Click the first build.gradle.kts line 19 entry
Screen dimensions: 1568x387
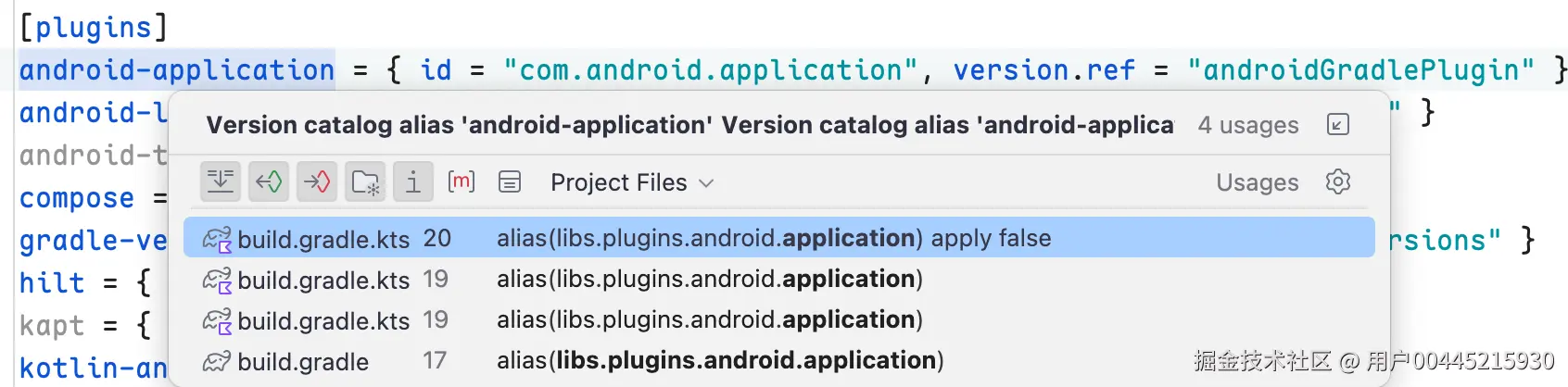709,279
